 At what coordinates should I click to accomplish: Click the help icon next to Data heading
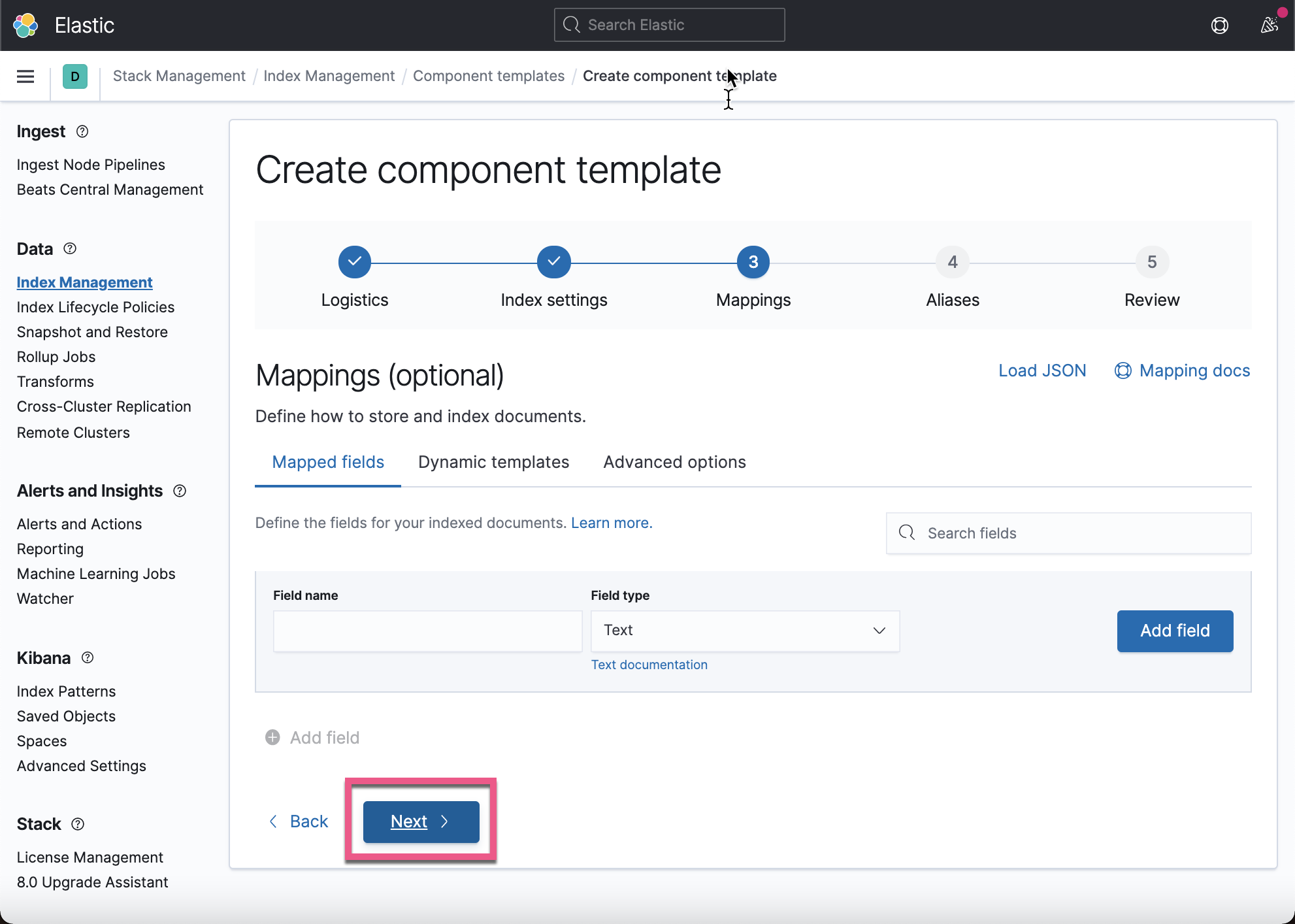pyautogui.click(x=70, y=248)
